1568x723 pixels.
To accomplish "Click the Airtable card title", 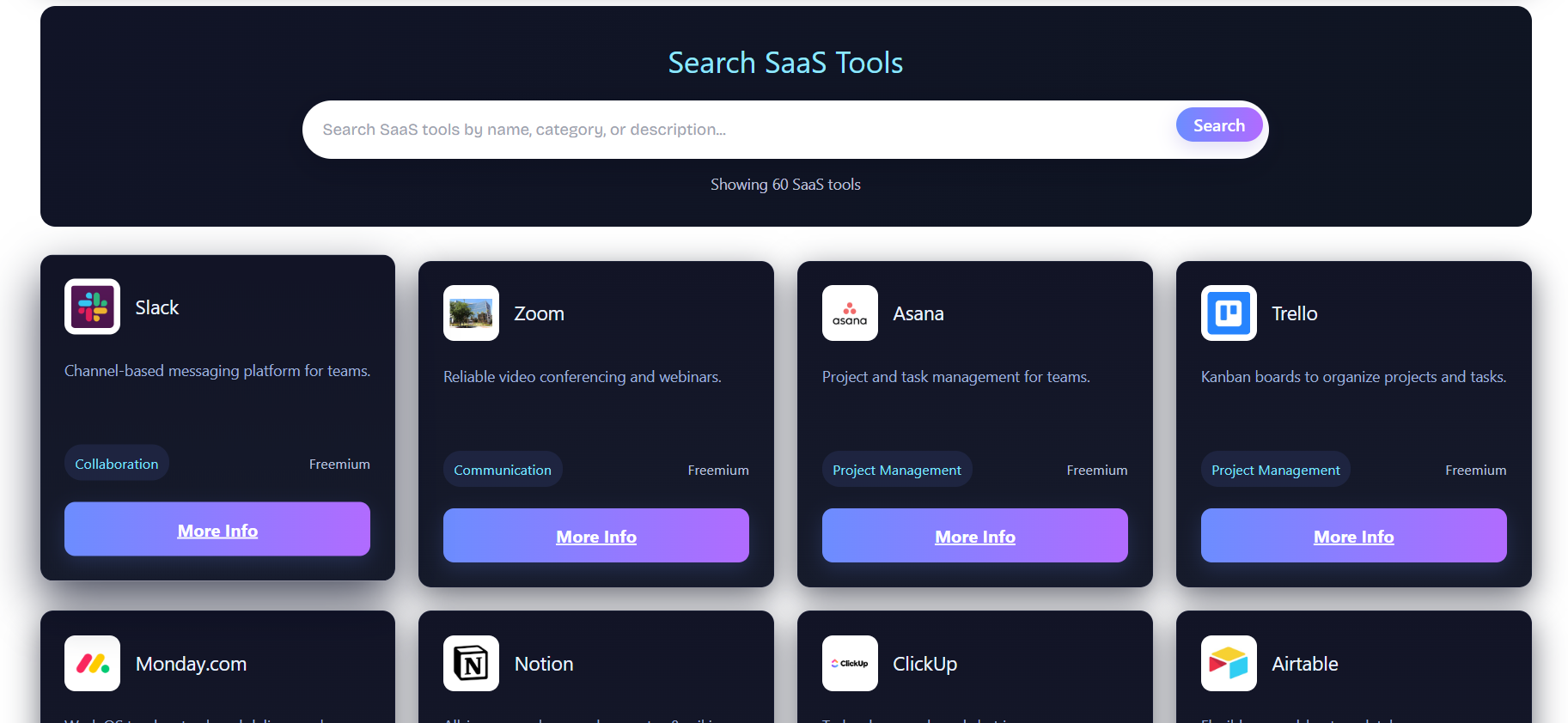I will pyautogui.click(x=1305, y=664).
